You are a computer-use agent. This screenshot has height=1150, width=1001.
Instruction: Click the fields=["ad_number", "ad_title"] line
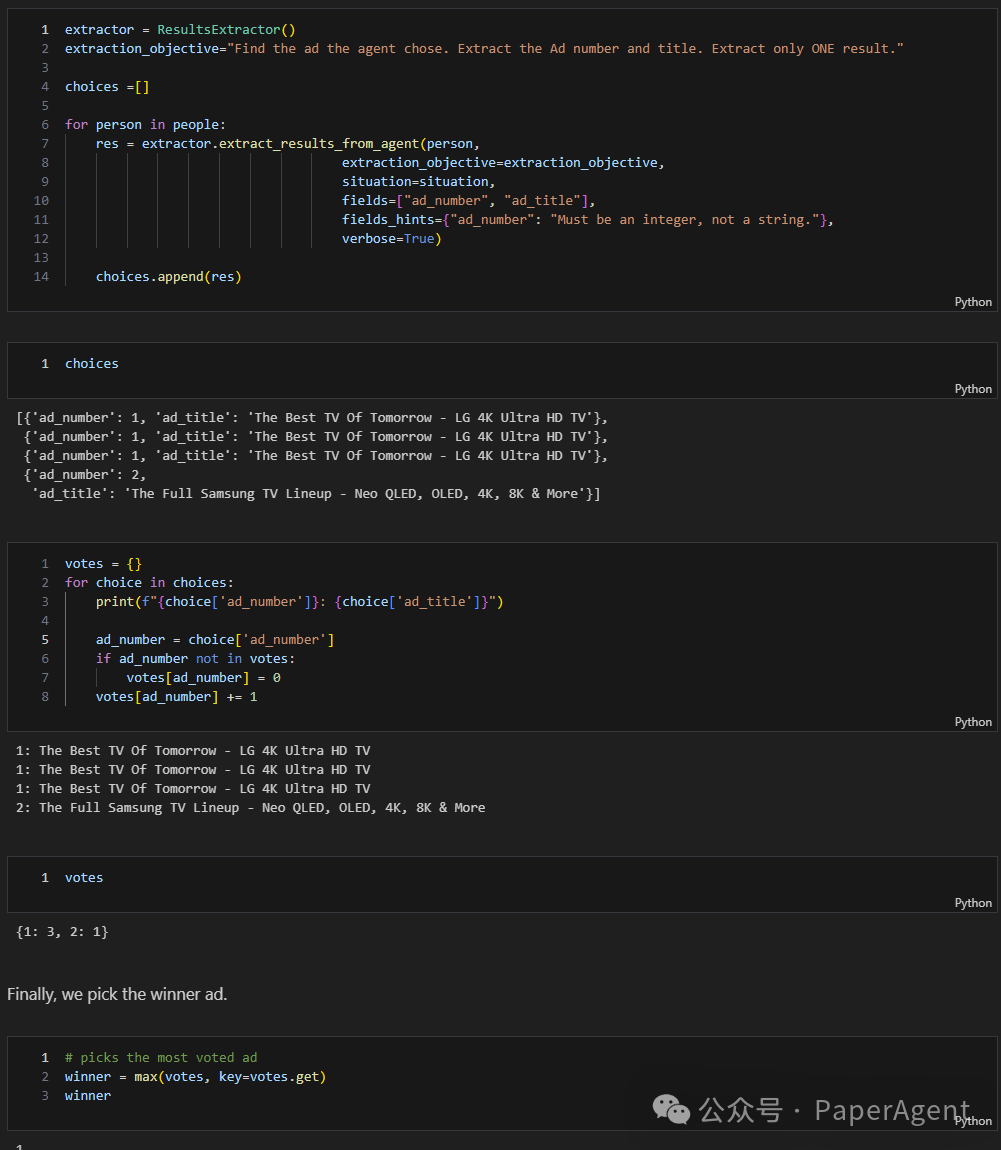coord(469,201)
